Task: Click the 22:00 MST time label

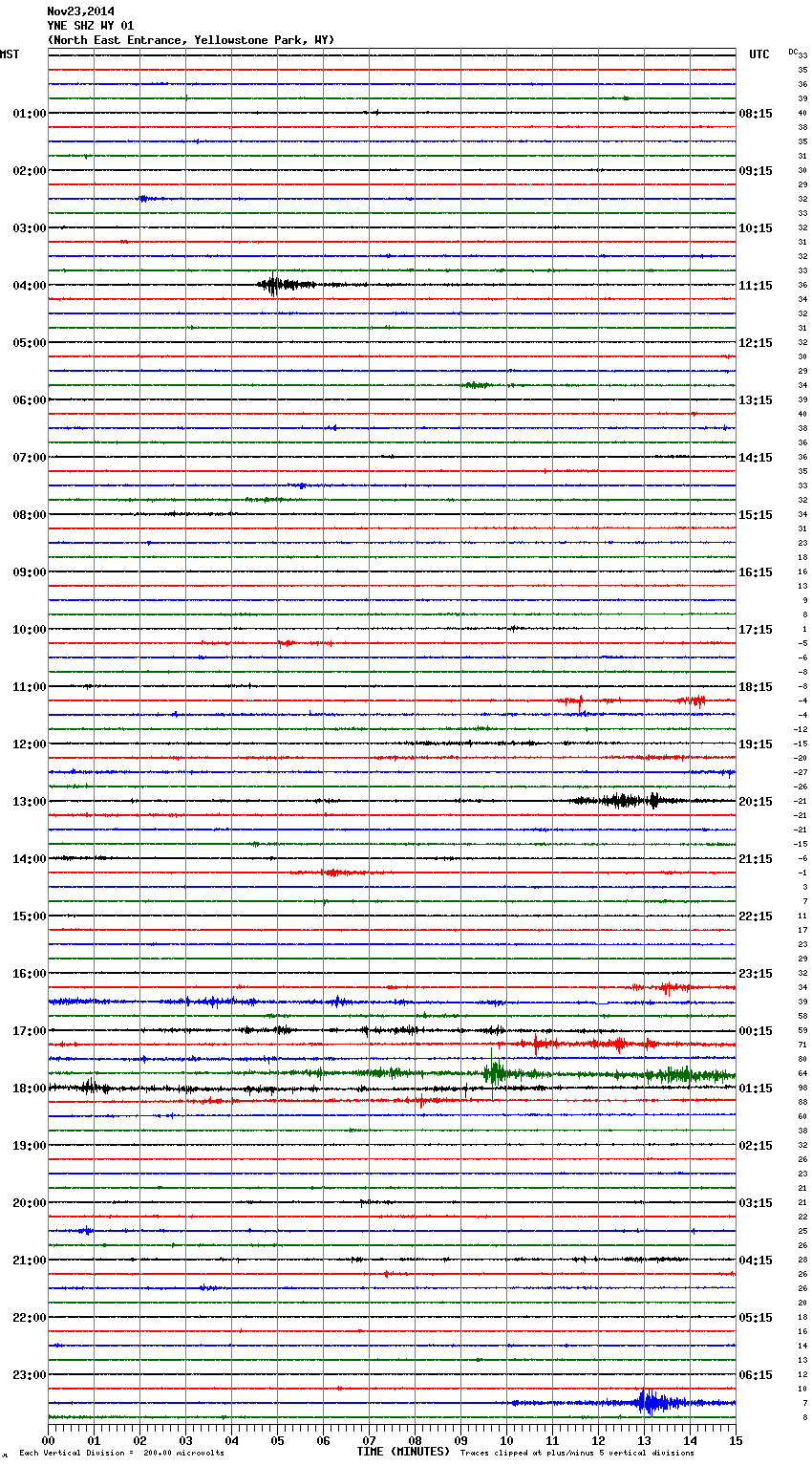Action: (x=29, y=1318)
